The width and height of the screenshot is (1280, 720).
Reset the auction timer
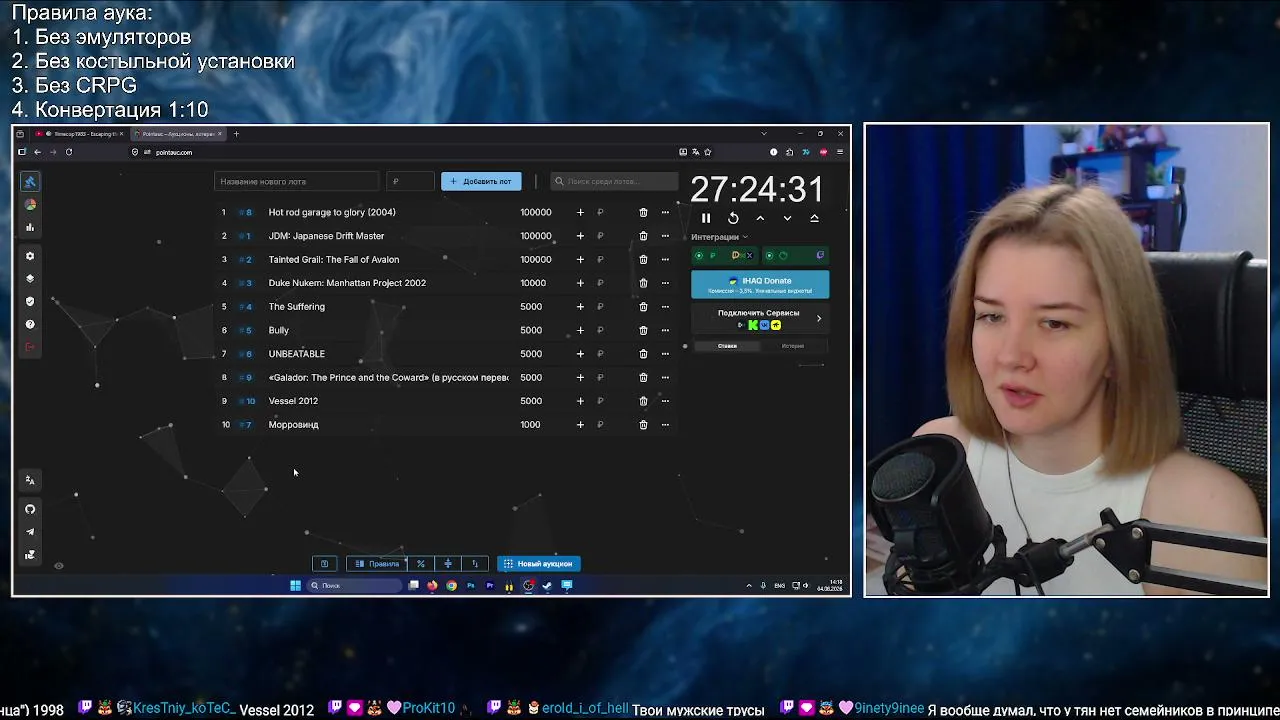point(733,218)
